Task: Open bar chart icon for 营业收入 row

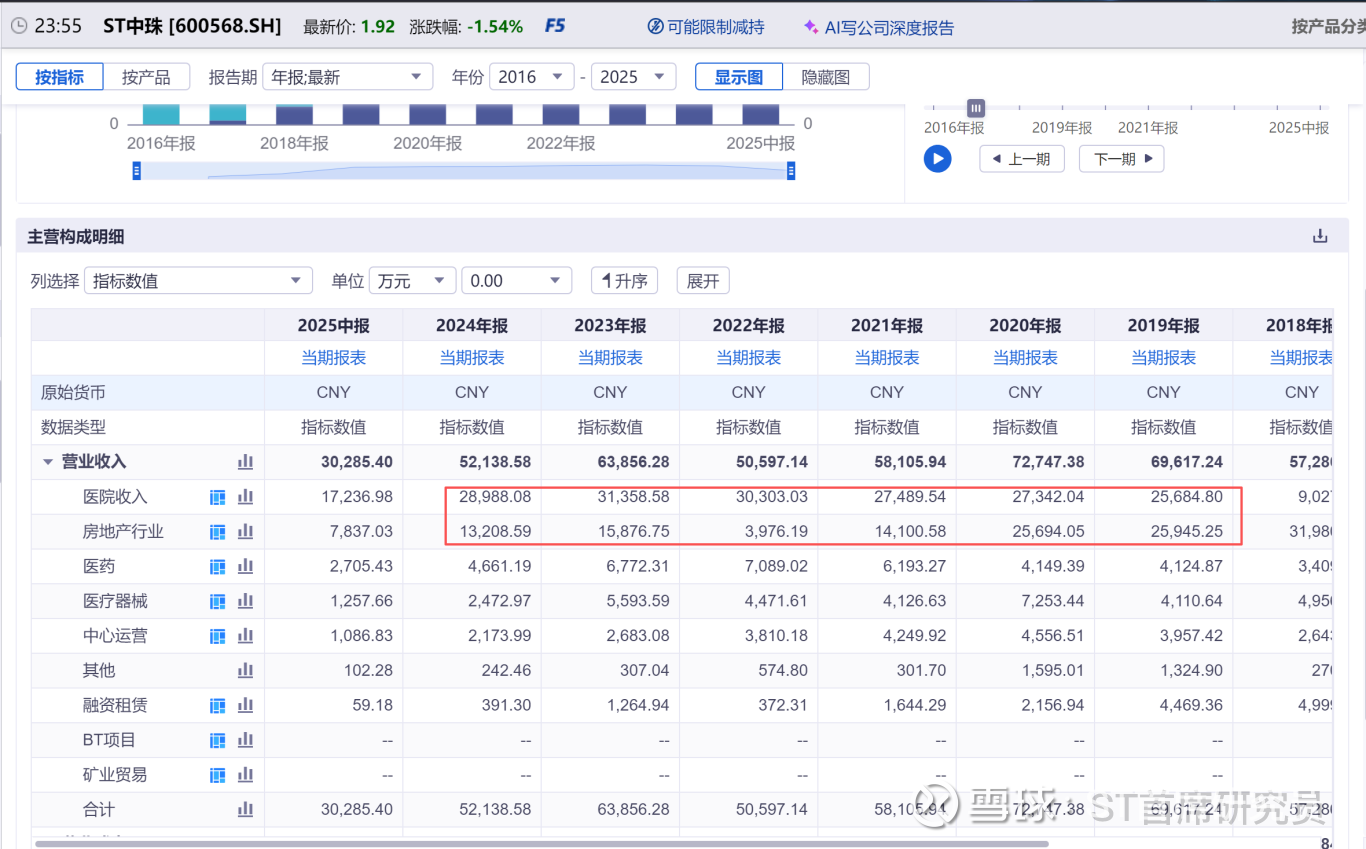Action: [x=245, y=462]
